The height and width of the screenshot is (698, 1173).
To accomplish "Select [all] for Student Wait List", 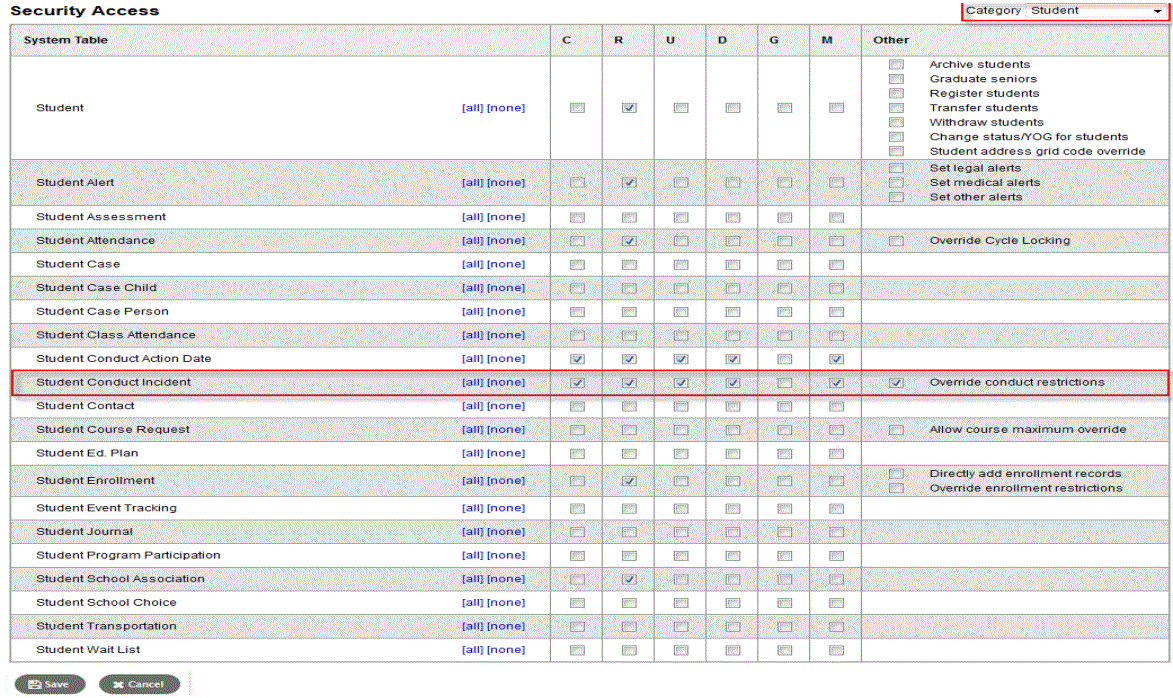I will point(472,650).
